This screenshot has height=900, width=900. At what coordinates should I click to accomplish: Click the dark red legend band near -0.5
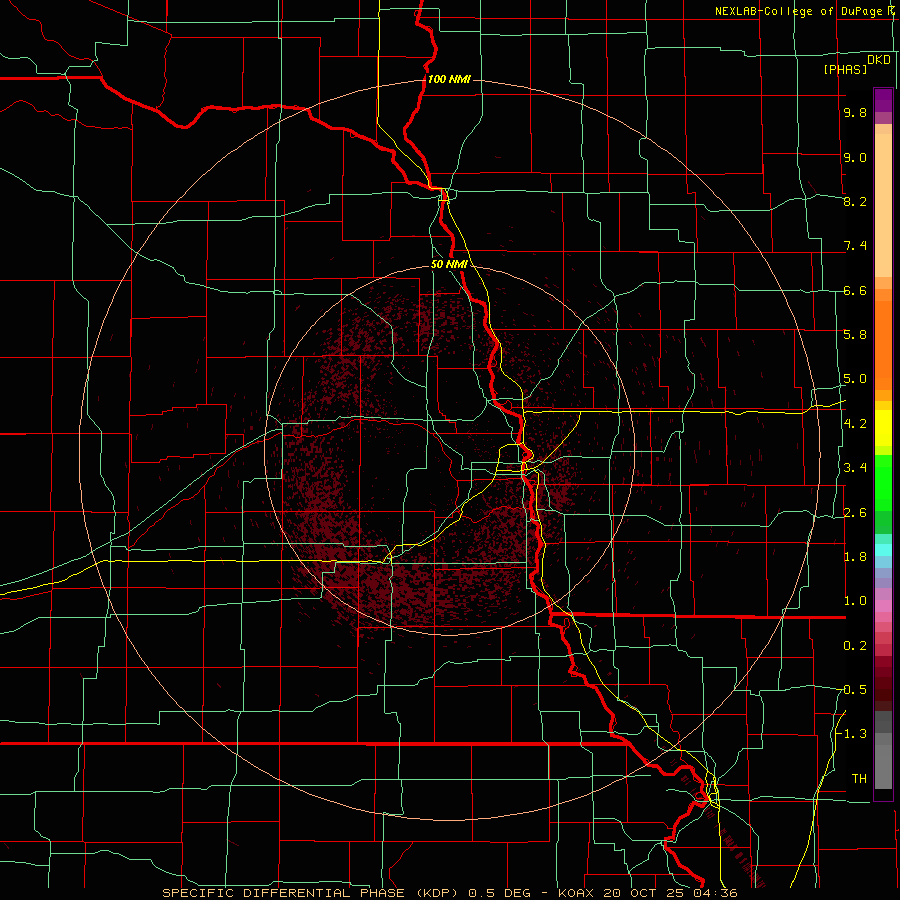(x=883, y=689)
